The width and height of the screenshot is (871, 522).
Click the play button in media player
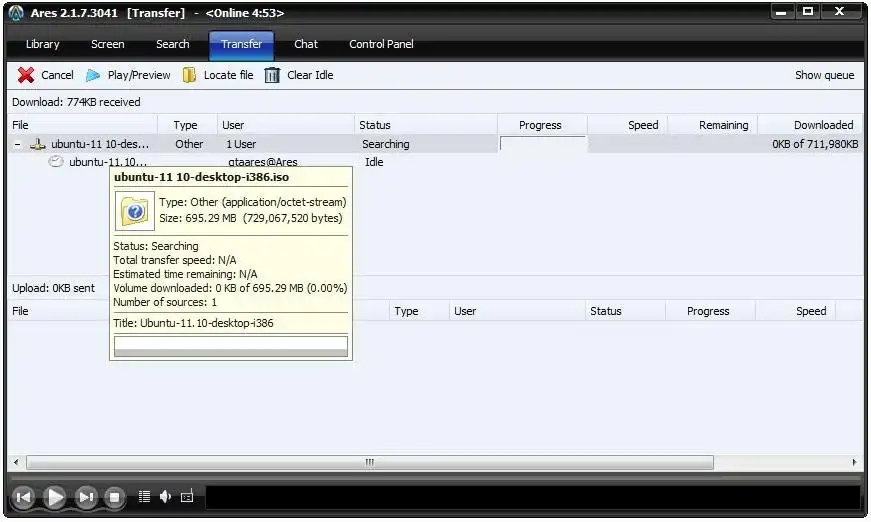click(x=54, y=496)
